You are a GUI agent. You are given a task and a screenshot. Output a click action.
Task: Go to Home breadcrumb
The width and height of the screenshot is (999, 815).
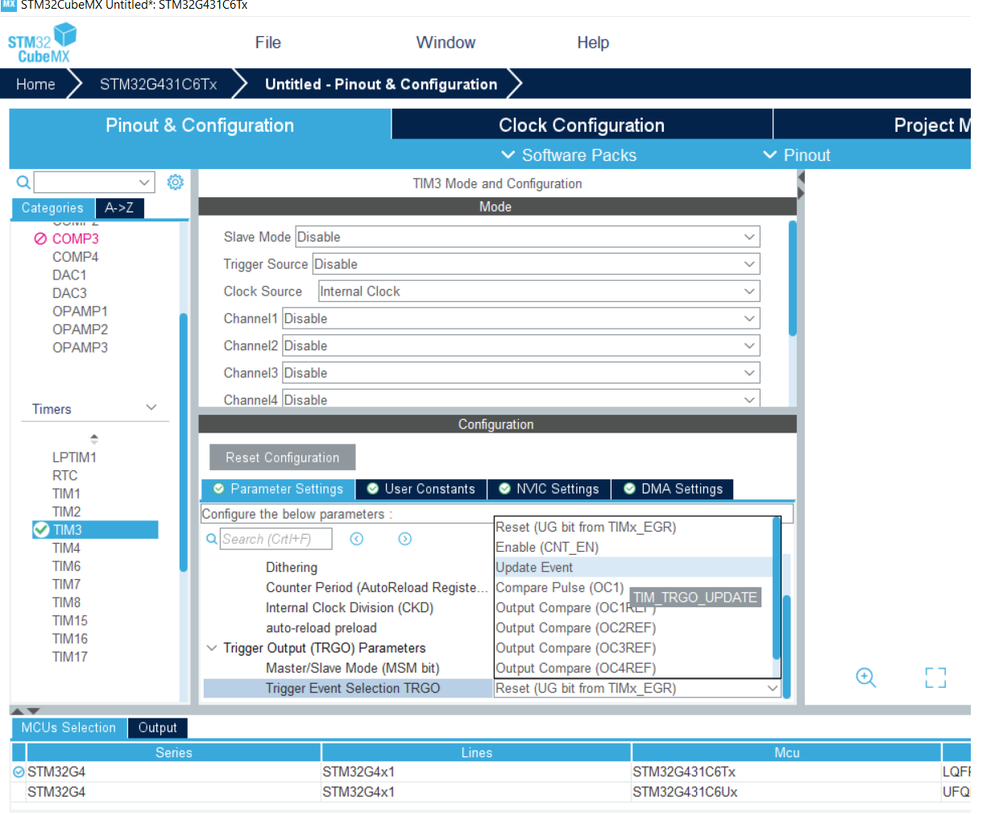(36, 84)
